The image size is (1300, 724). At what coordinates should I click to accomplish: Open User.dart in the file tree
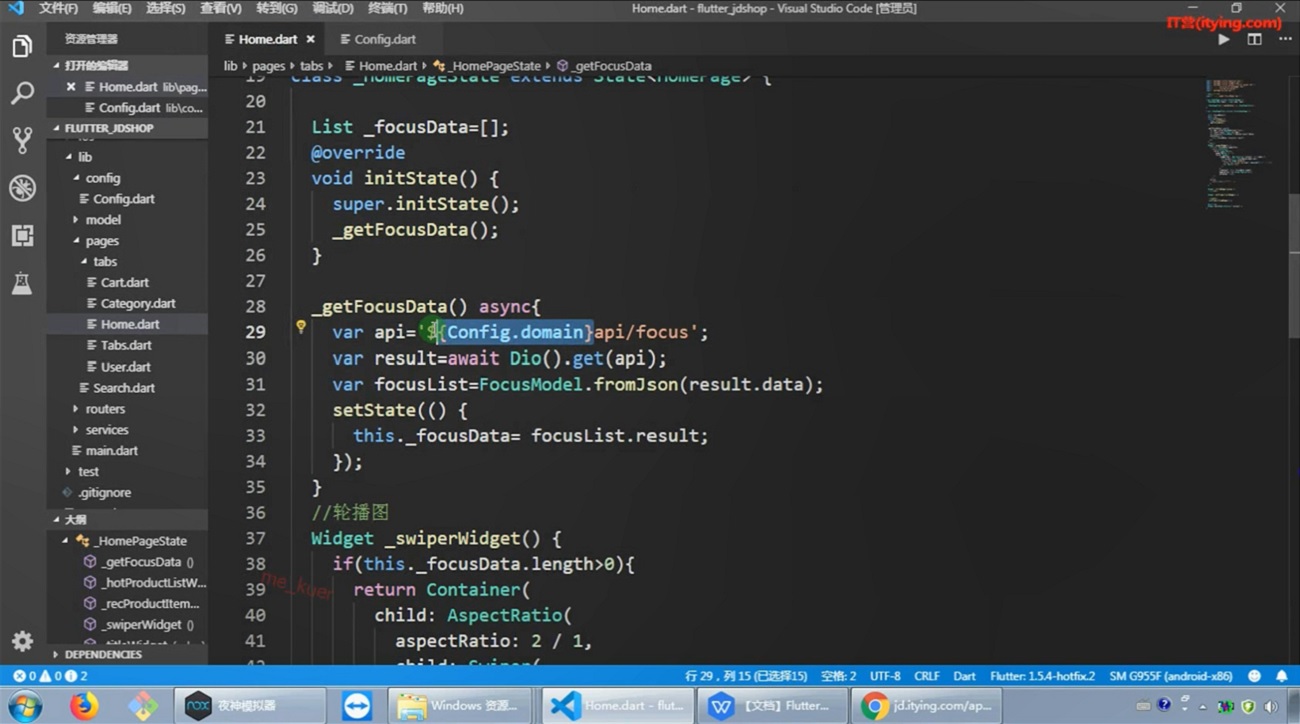click(125, 367)
